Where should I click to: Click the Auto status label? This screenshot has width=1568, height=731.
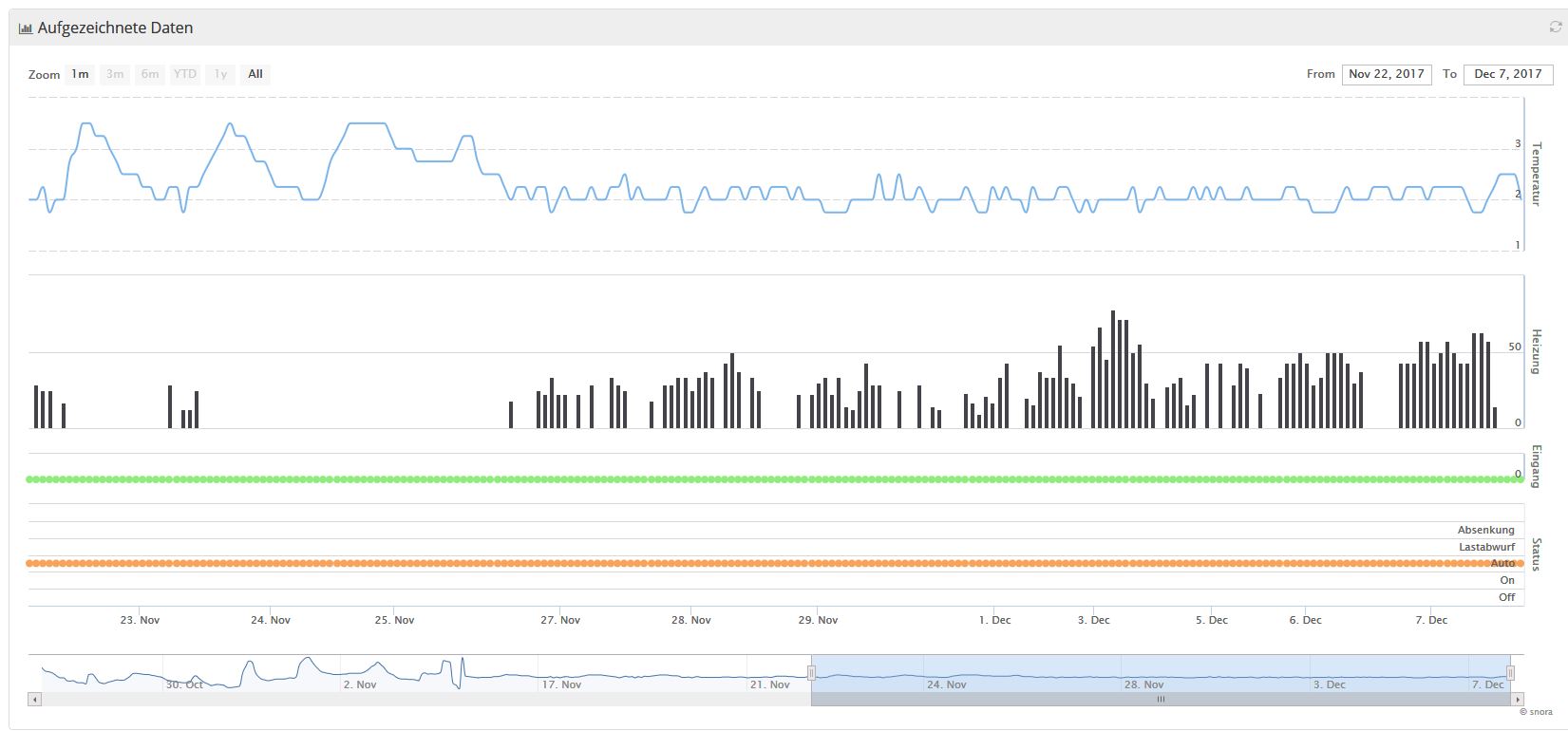click(x=1502, y=564)
